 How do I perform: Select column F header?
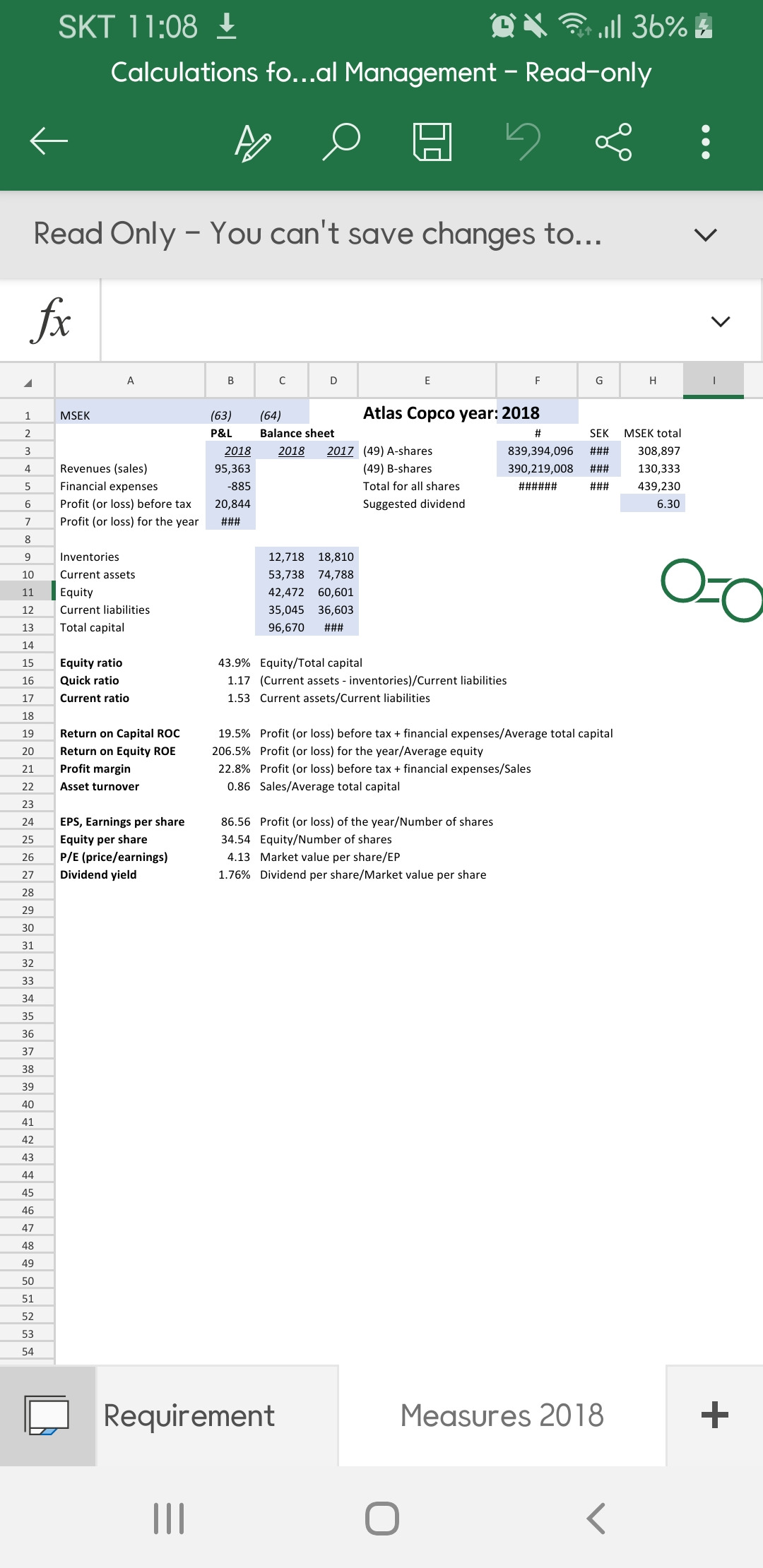point(537,381)
